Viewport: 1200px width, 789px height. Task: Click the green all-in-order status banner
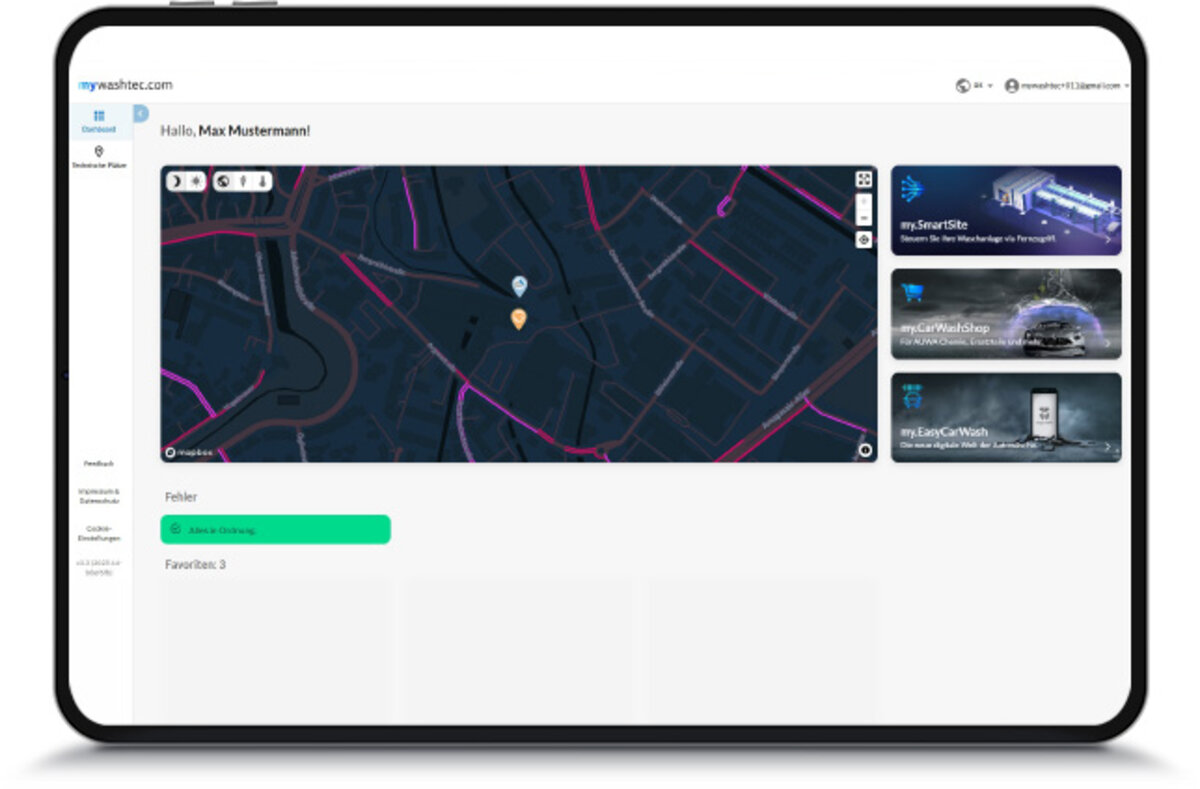click(x=276, y=529)
